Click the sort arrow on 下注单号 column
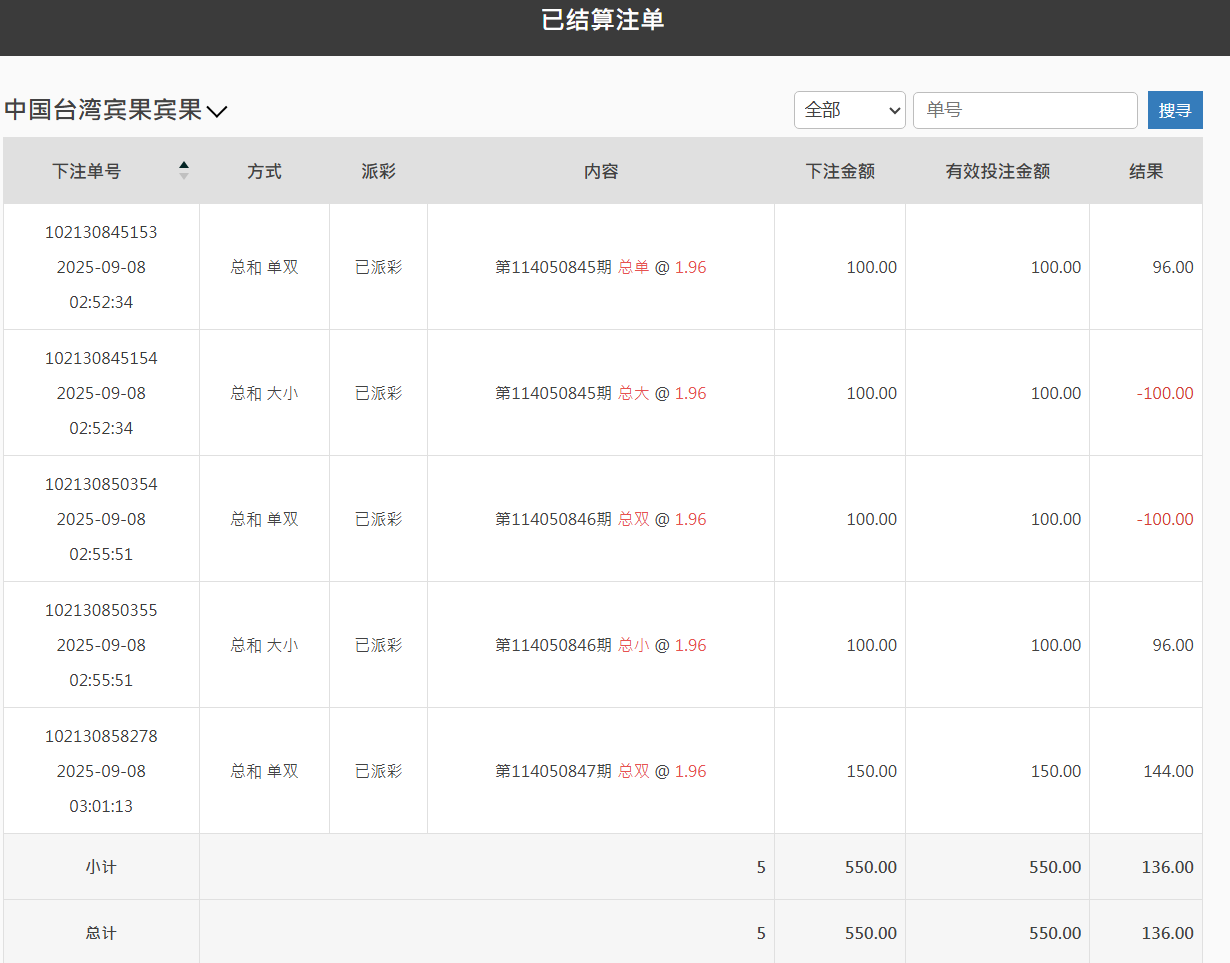Screen dimensions: 1230x963 click(184, 170)
